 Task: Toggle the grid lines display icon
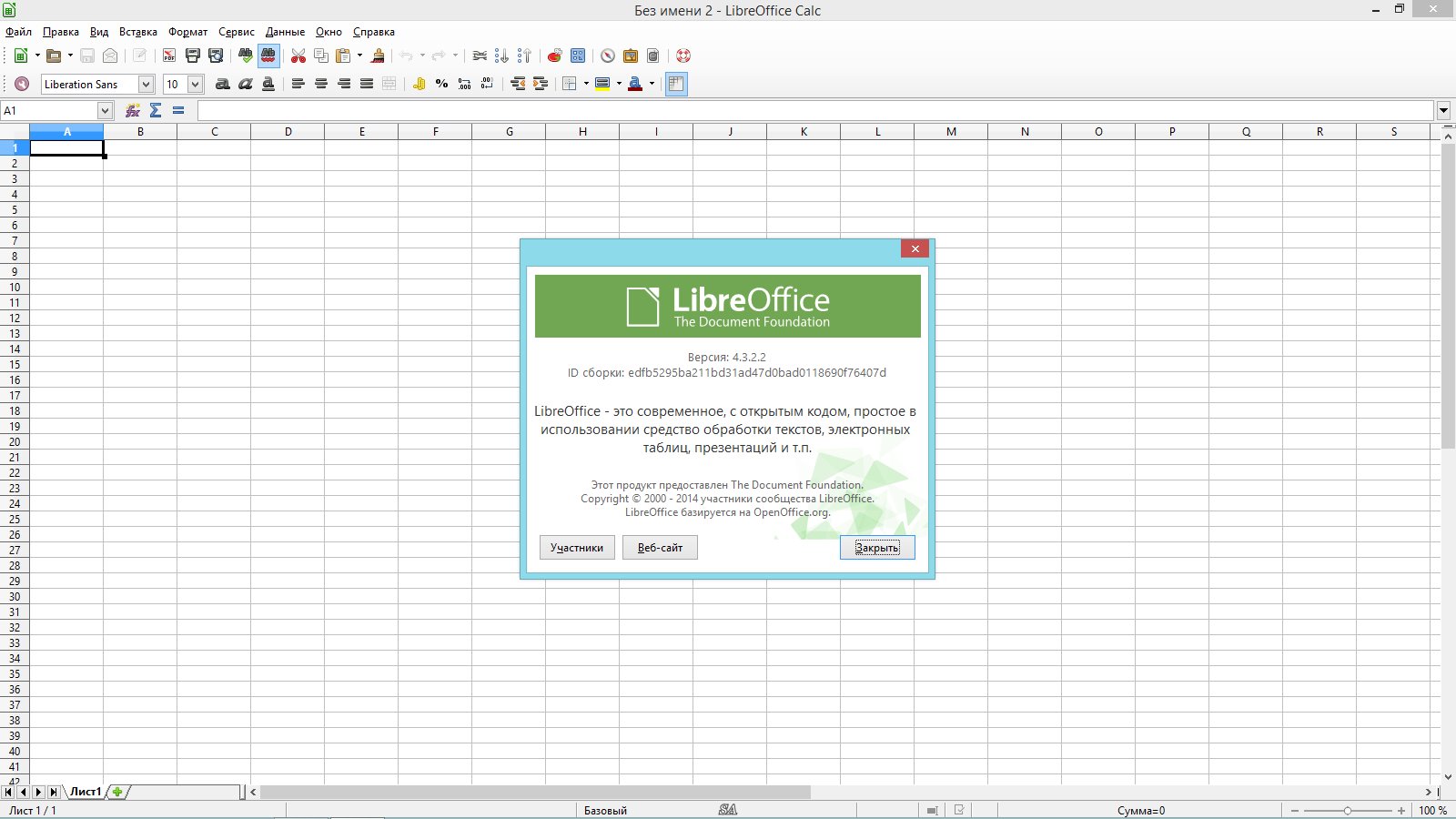(x=676, y=84)
